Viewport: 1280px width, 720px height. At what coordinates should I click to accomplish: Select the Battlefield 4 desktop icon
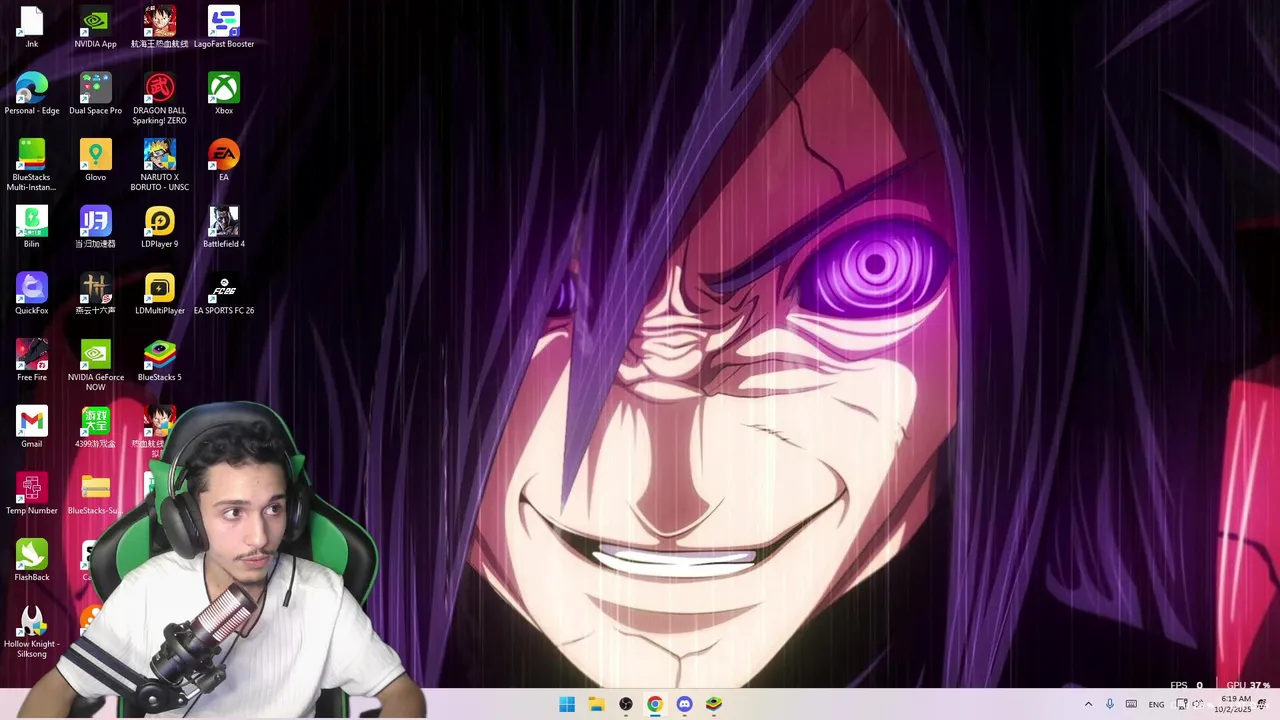224,228
